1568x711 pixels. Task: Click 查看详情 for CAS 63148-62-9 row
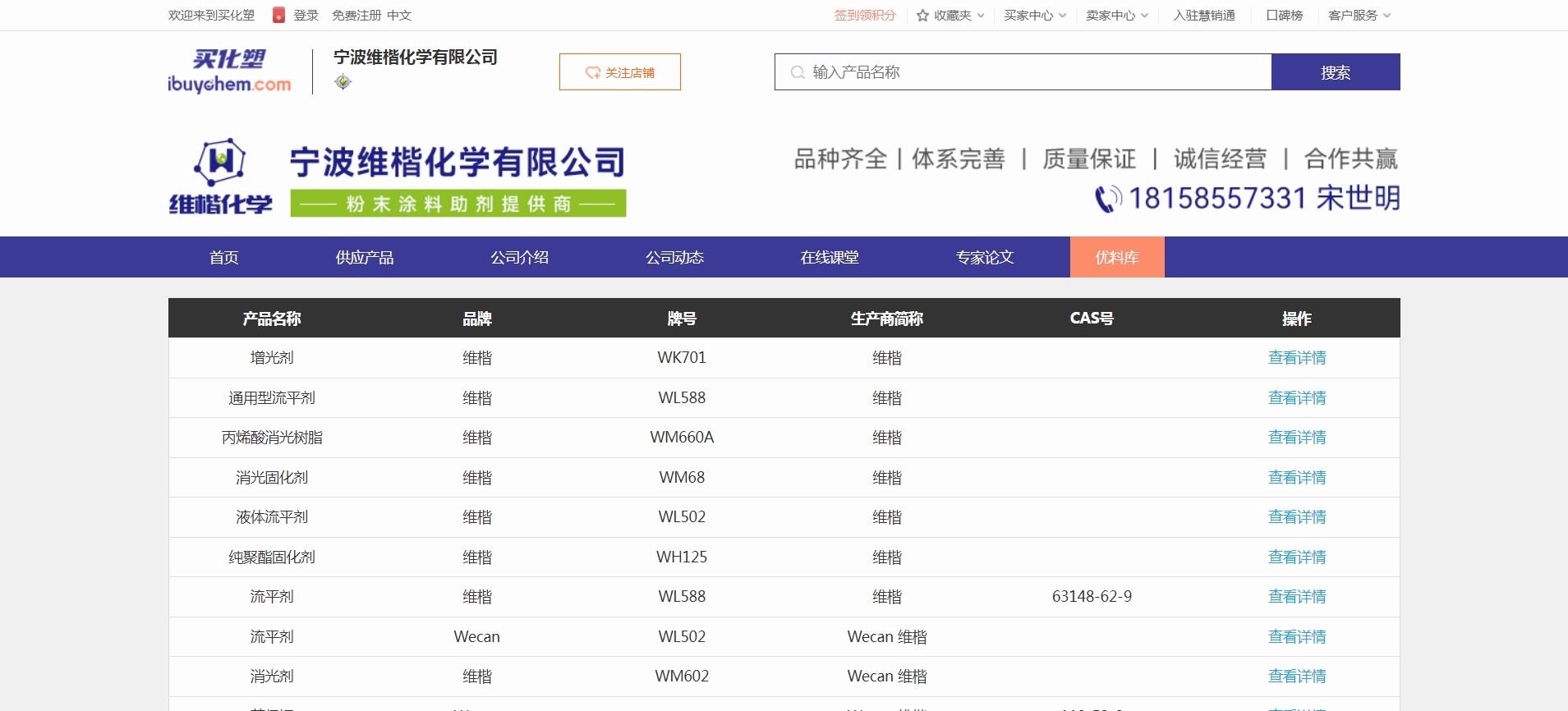point(1297,597)
